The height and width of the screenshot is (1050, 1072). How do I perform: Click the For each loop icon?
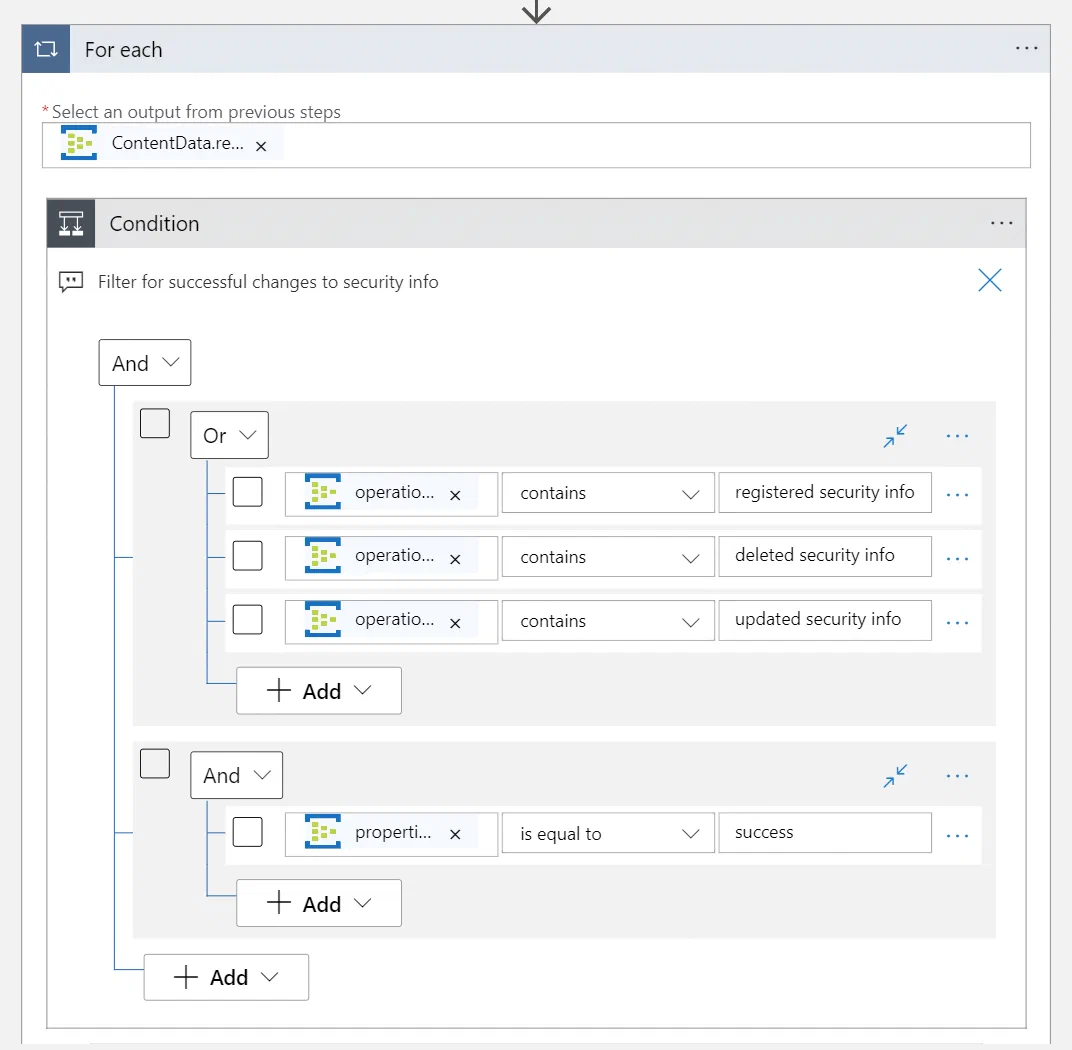click(x=46, y=49)
